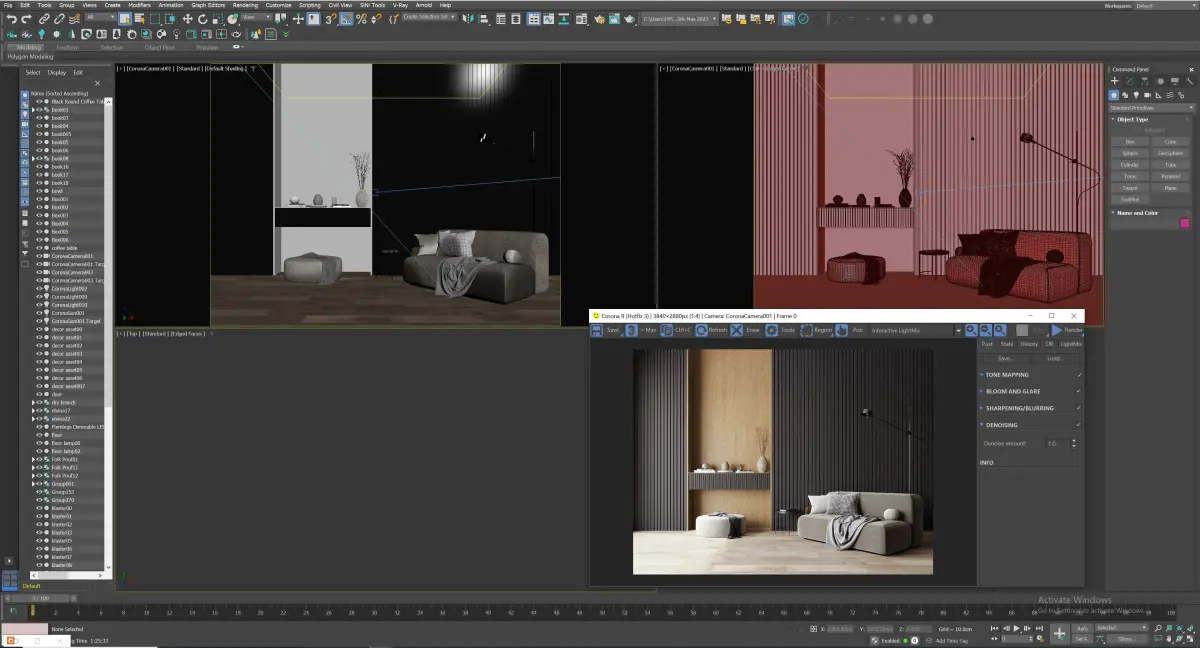Select the Cameras category icon in Command Panel
The width and height of the screenshot is (1200, 648).
coord(1147,95)
